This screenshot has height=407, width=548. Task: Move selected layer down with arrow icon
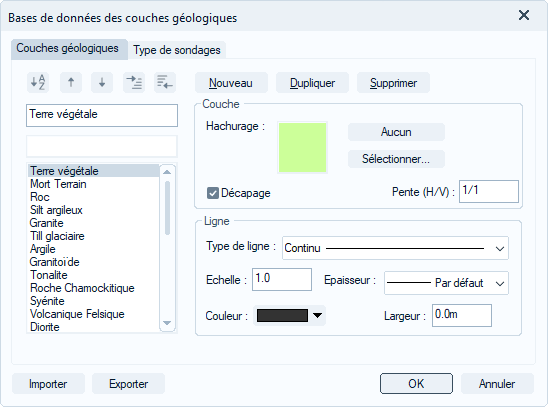pyautogui.click(x=102, y=83)
